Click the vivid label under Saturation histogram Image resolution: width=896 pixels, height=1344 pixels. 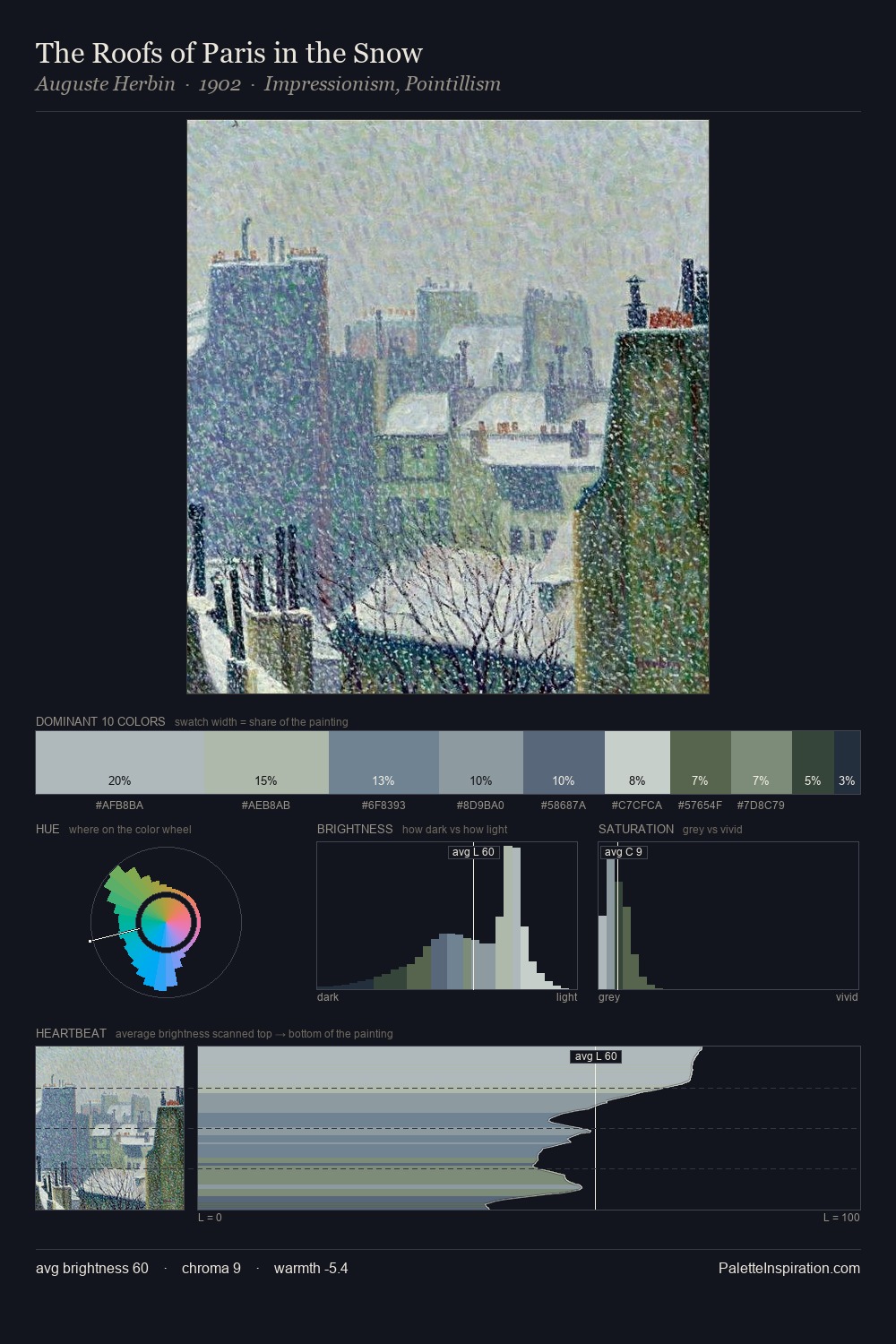tap(847, 997)
